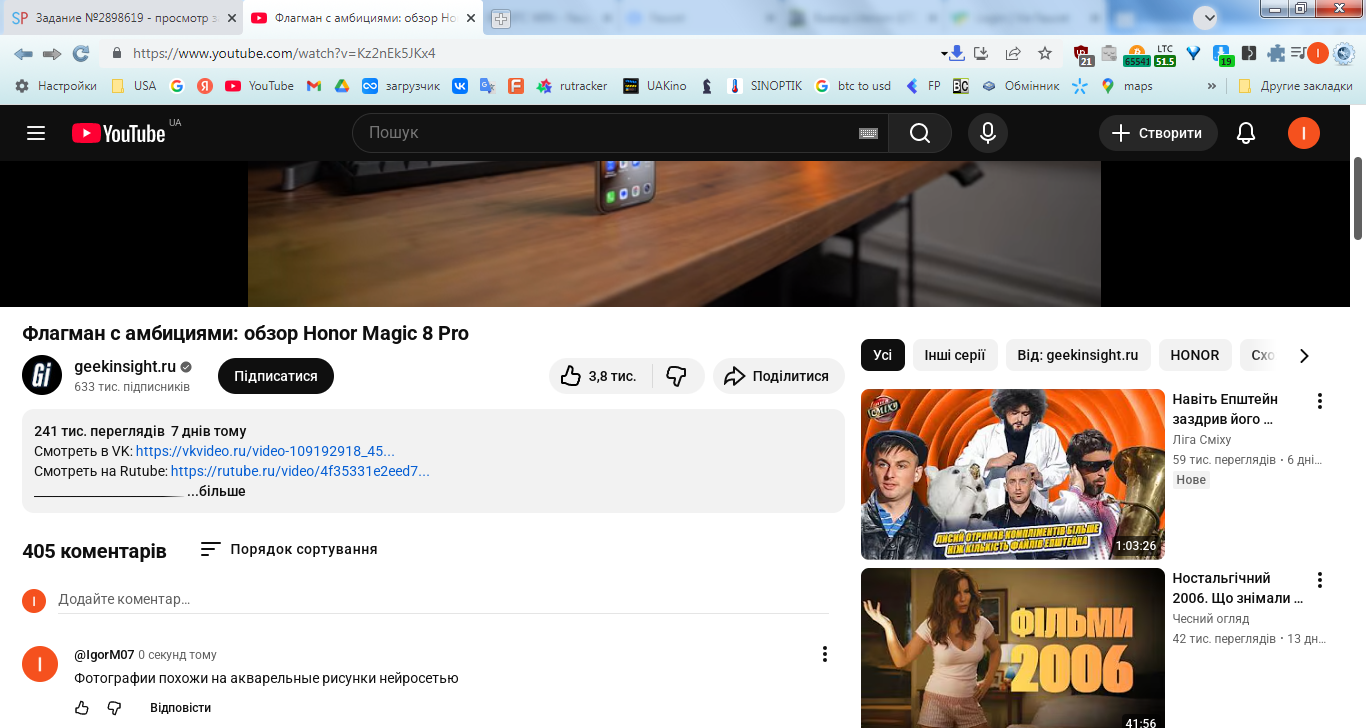This screenshot has height=728, width=1366.
Task: Like the @IgorM07 comment
Action: coord(82,708)
